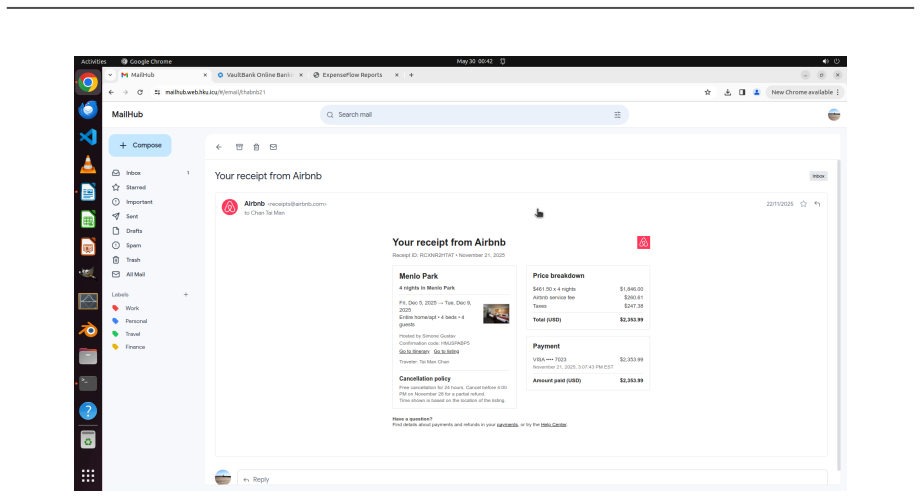This screenshot has height=497, width=921.
Task: Open search filter options icon
Action: click(617, 115)
